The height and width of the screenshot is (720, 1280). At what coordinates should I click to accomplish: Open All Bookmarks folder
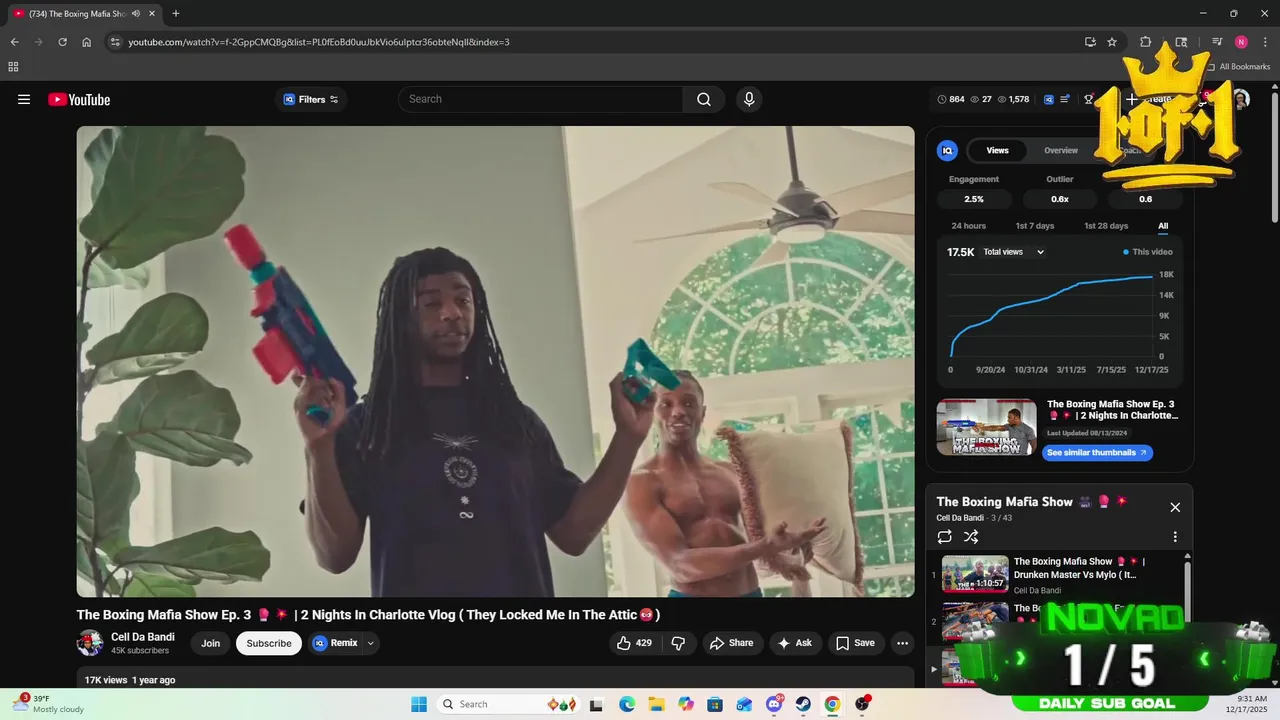tap(1238, 67)
